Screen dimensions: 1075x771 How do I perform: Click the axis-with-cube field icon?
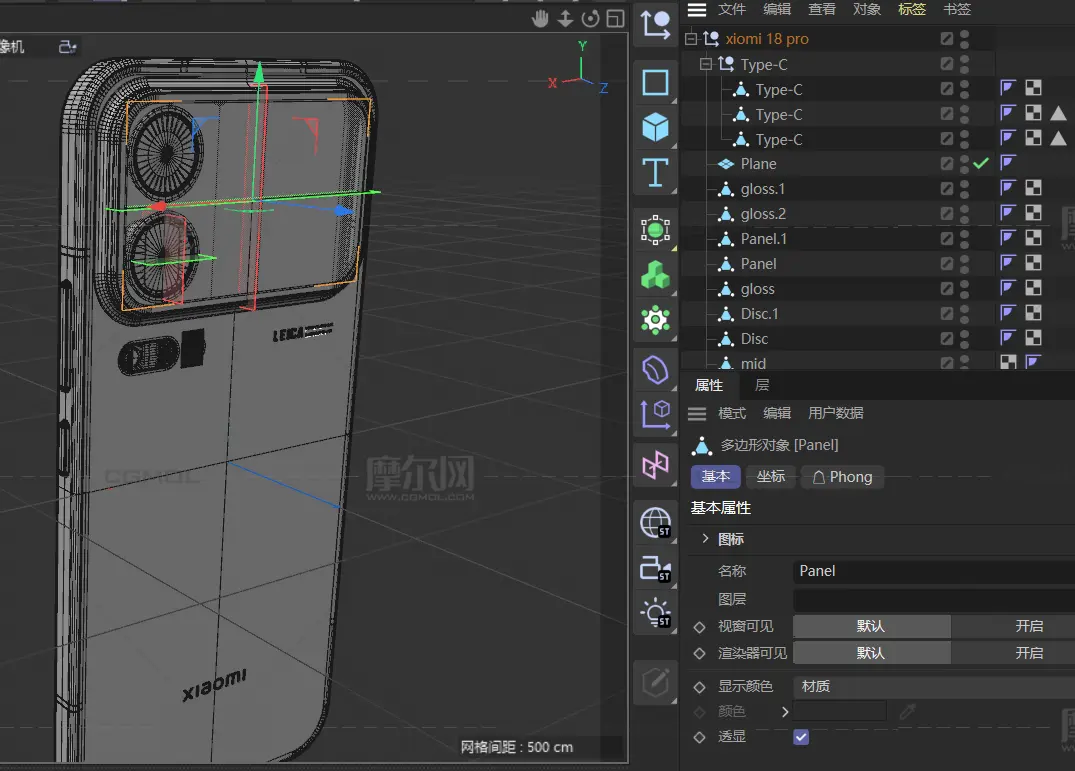pyautogui.click(x=655, y=415)
